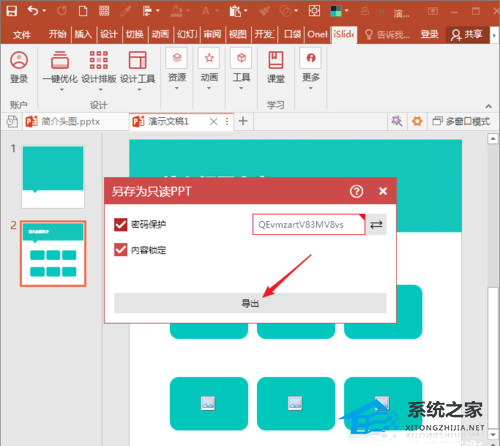Click the orange gear settings icon
Screen dimensions: 500x446
pos(417,121)
